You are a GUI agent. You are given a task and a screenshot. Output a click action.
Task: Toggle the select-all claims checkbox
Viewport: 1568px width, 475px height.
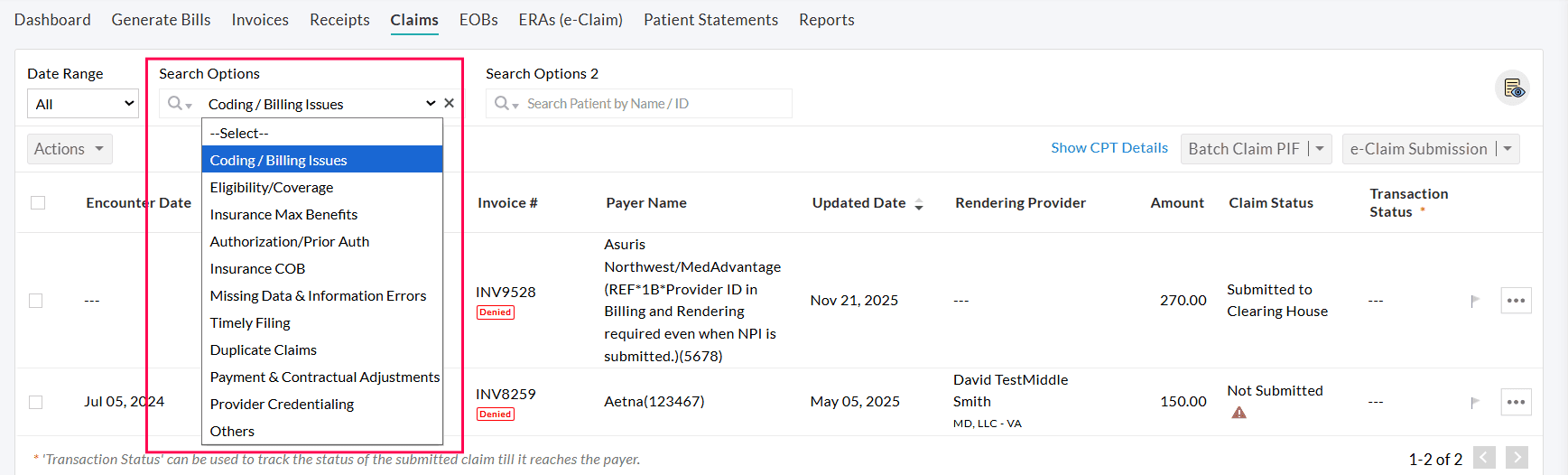coord(38,203)
